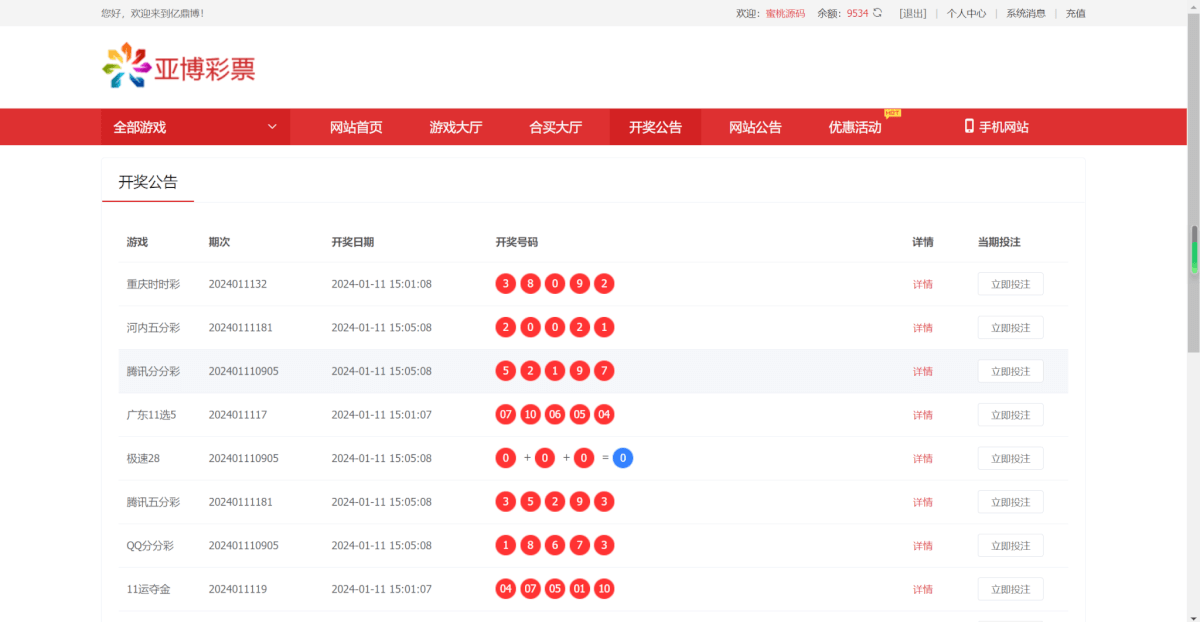
Task: Click the 退出 logout link
Action: [x=913, y=13]
